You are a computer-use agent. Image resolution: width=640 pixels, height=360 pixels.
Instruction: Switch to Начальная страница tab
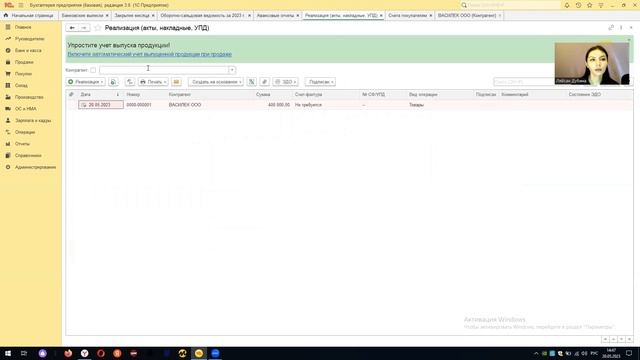click(x=29, y=16)
